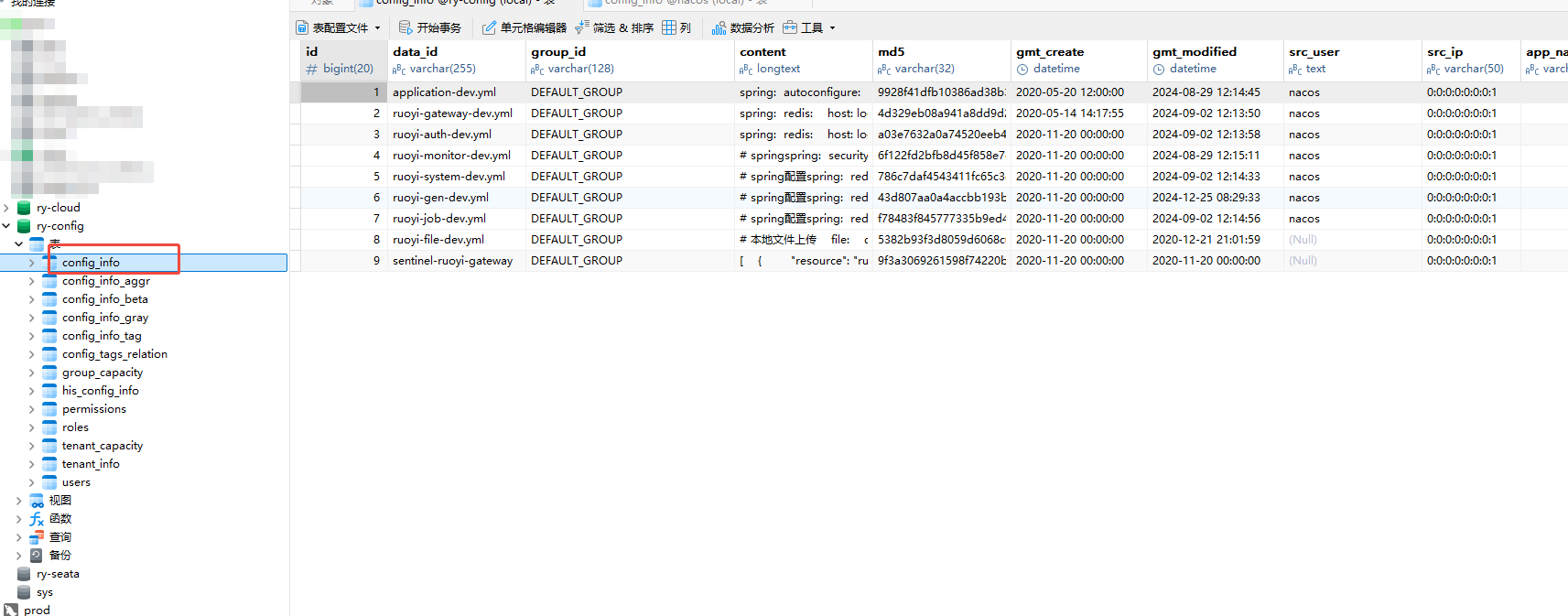Image resolution: width=1568 pixels, height=616 pixels.
Task: Select gmt_modified cell 2024-12-25 08:29:33
Action: 1215,198
